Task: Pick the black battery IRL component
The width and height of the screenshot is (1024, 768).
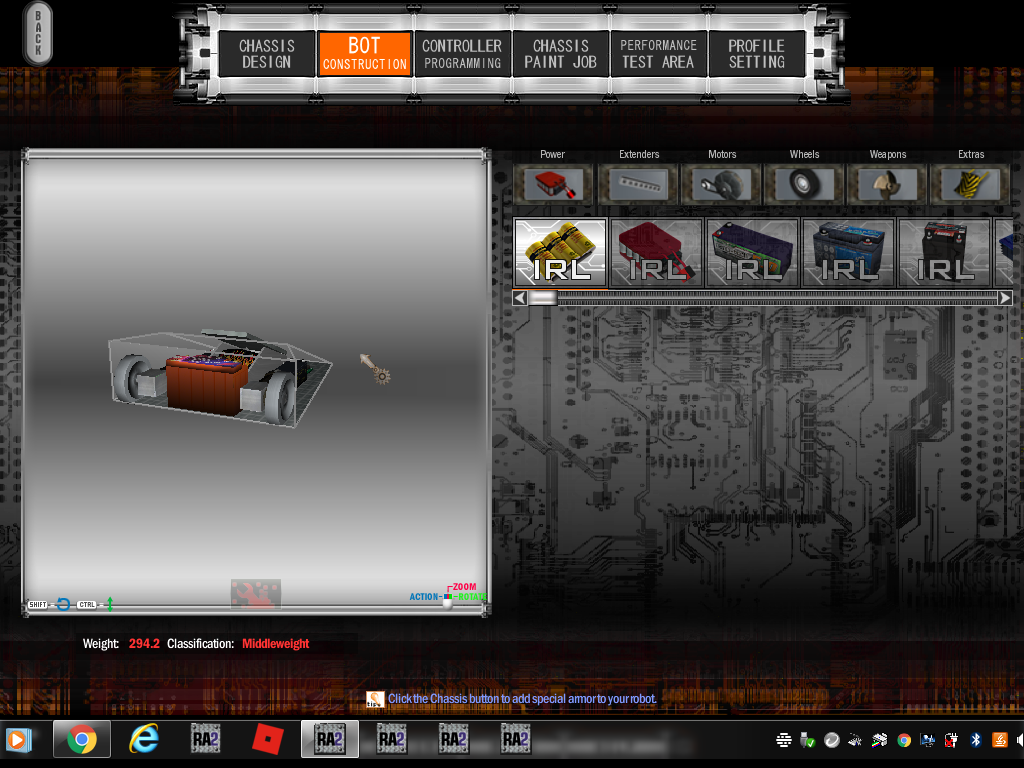Action: pyautogui.click(x=944, y=253)
